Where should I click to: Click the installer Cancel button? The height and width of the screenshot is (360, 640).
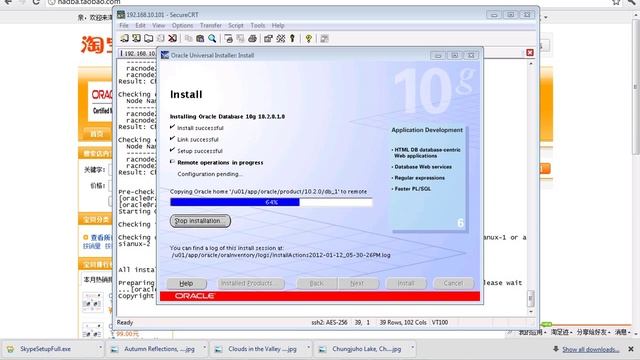(453, 283)
